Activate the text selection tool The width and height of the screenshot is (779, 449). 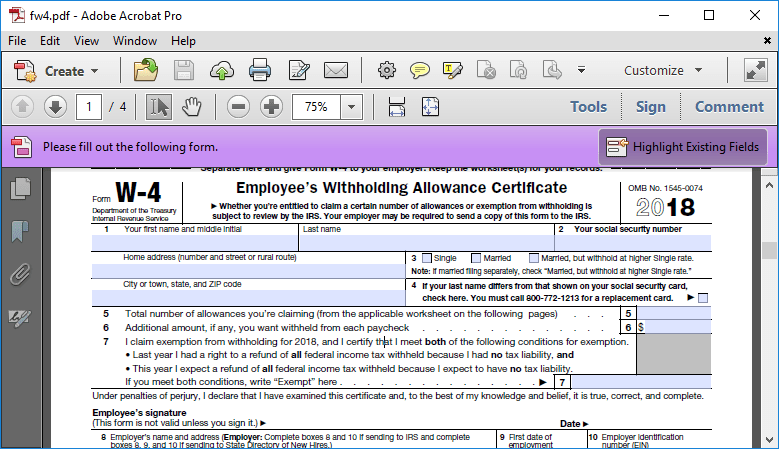click(158, 106)
